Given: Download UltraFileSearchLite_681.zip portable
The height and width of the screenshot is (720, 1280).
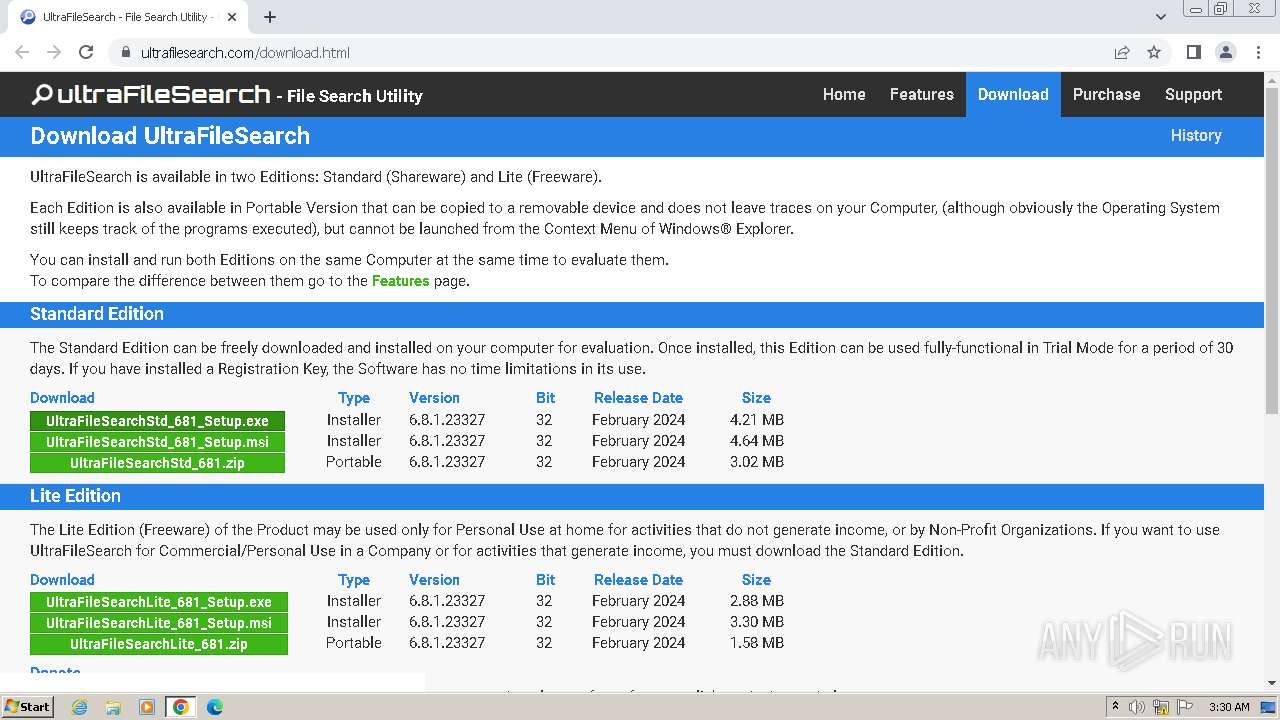Looking at the screenshot, I should 158,644.
